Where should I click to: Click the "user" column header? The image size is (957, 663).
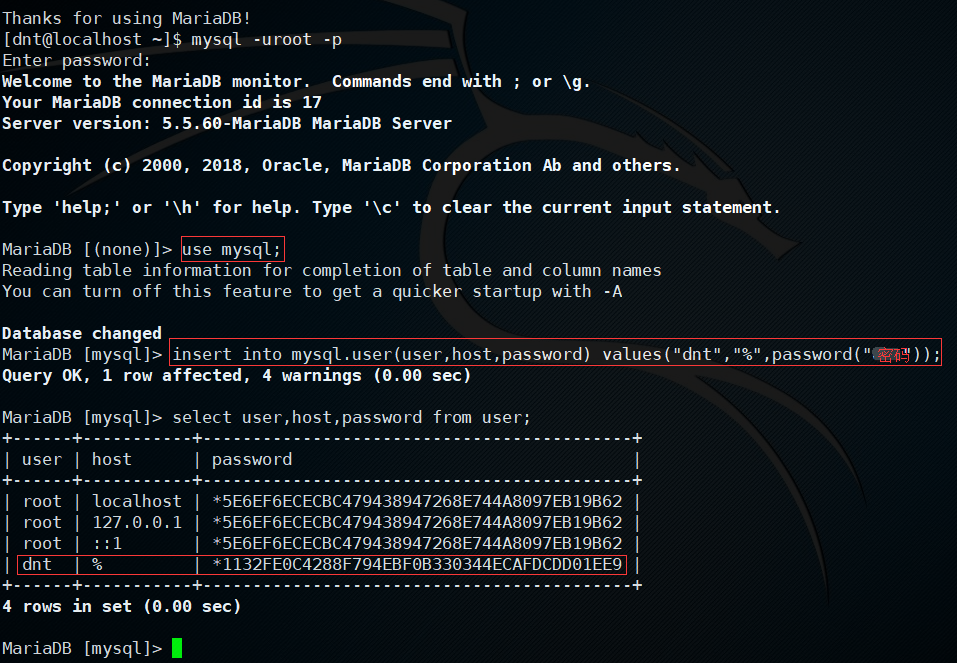pos(42,459)
